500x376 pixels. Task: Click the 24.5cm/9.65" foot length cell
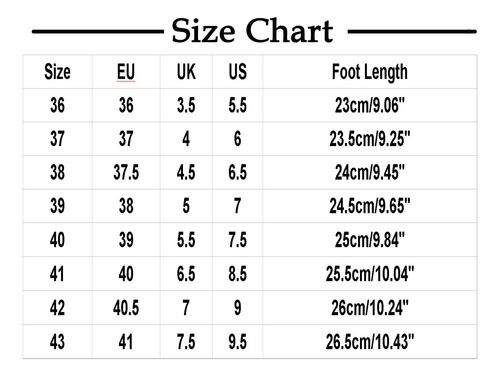pos(370,206)
